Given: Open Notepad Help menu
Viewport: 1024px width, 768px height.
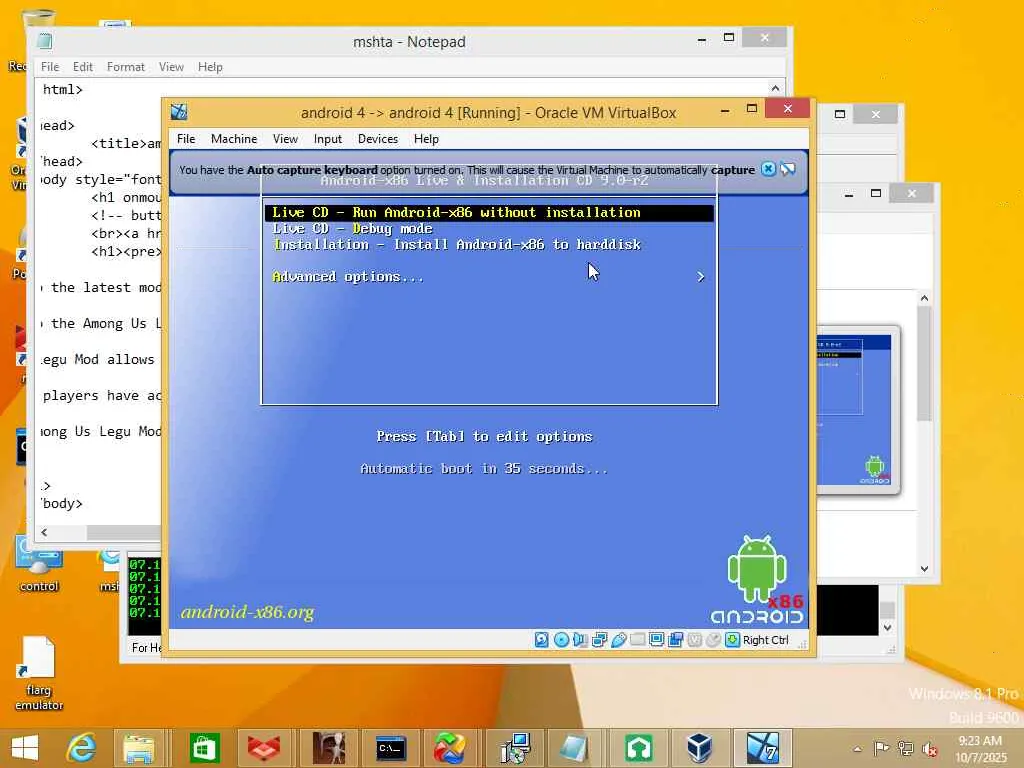Looking at the screenshot, I should pos(210,67).
